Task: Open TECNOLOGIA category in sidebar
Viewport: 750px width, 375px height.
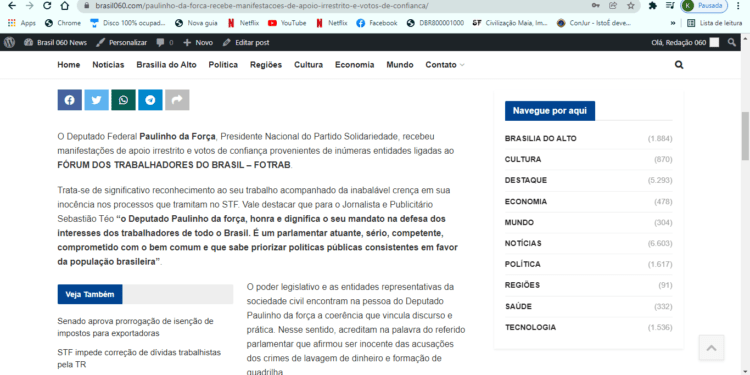Action: (x=530, y=327)
